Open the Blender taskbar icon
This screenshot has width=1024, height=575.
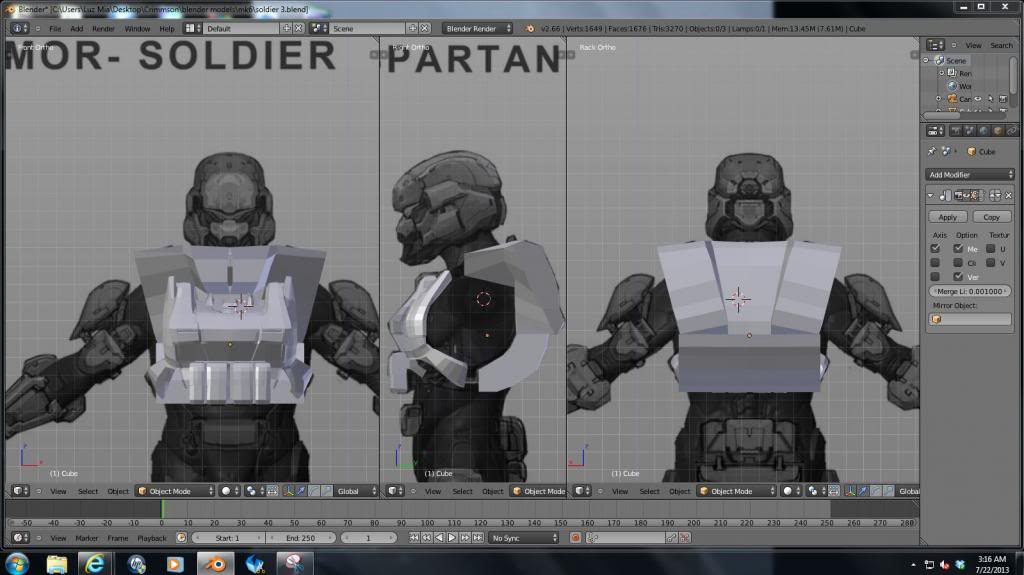[x=214, y=564]
